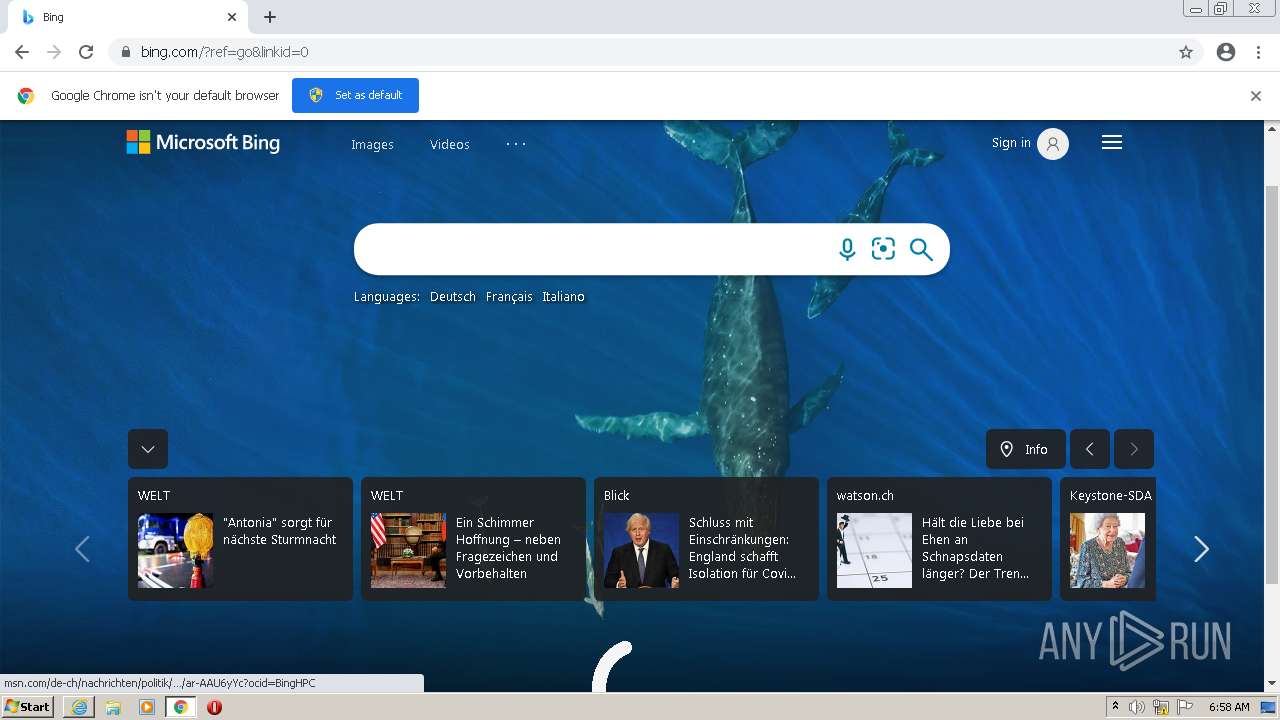Go back to previous page
This screenshot has height=720, width=1280.
tap(22, 52)
